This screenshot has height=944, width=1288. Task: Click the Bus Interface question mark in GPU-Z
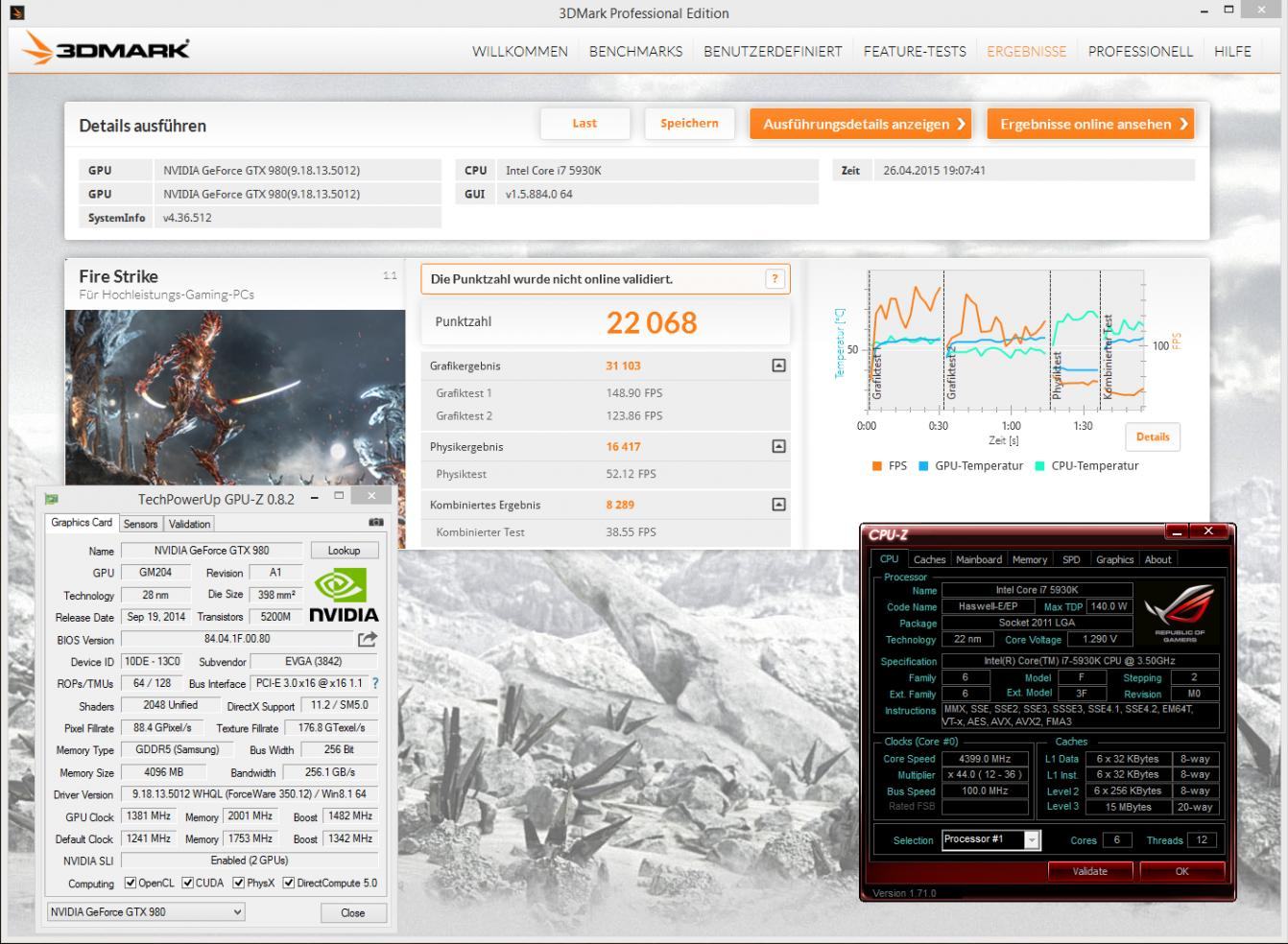tap(375, 684)
